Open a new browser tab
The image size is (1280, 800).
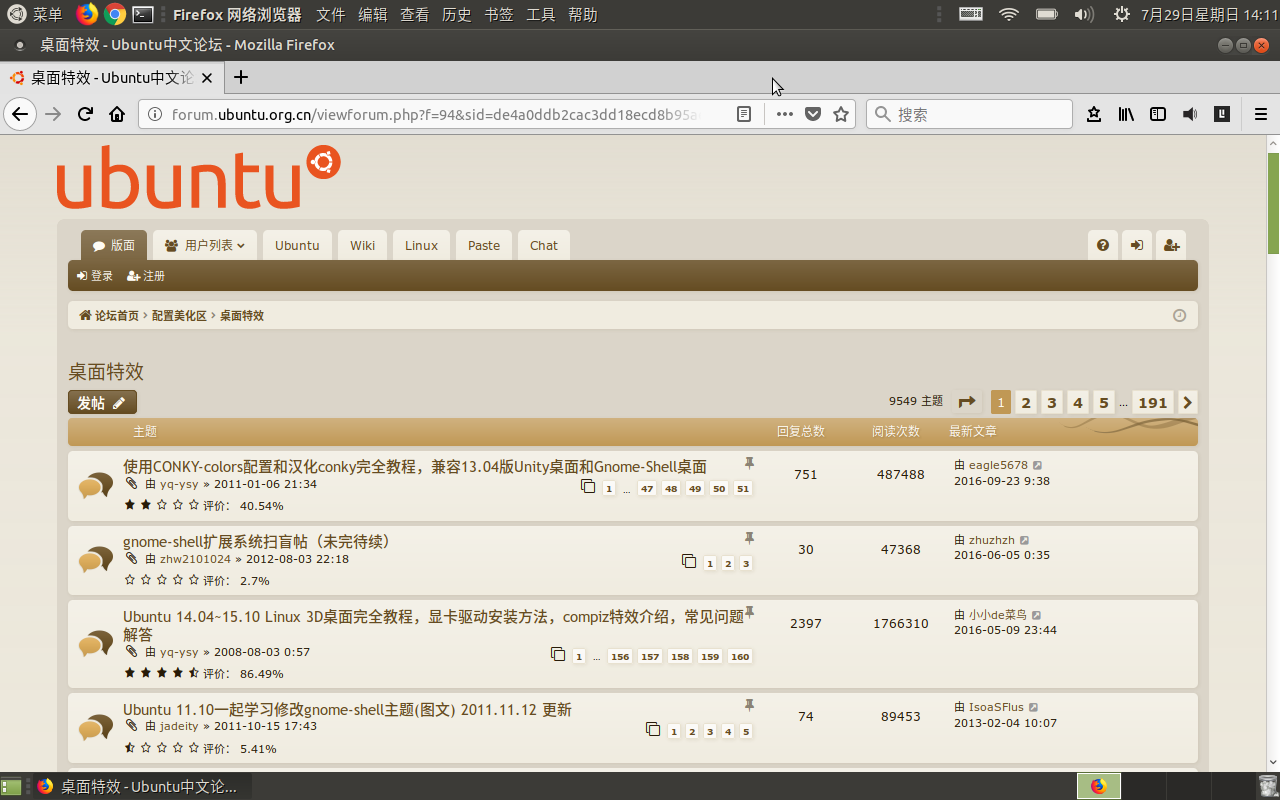pyautogui.click(x=241, y=77)
